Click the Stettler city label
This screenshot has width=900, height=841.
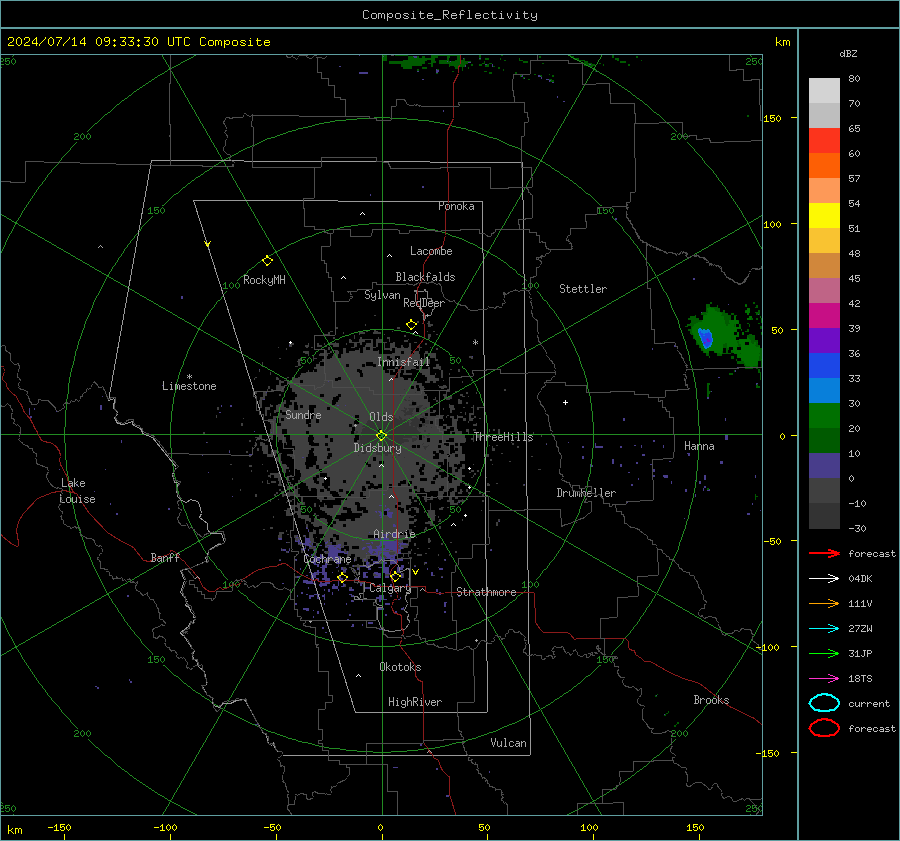coord(583,289)
